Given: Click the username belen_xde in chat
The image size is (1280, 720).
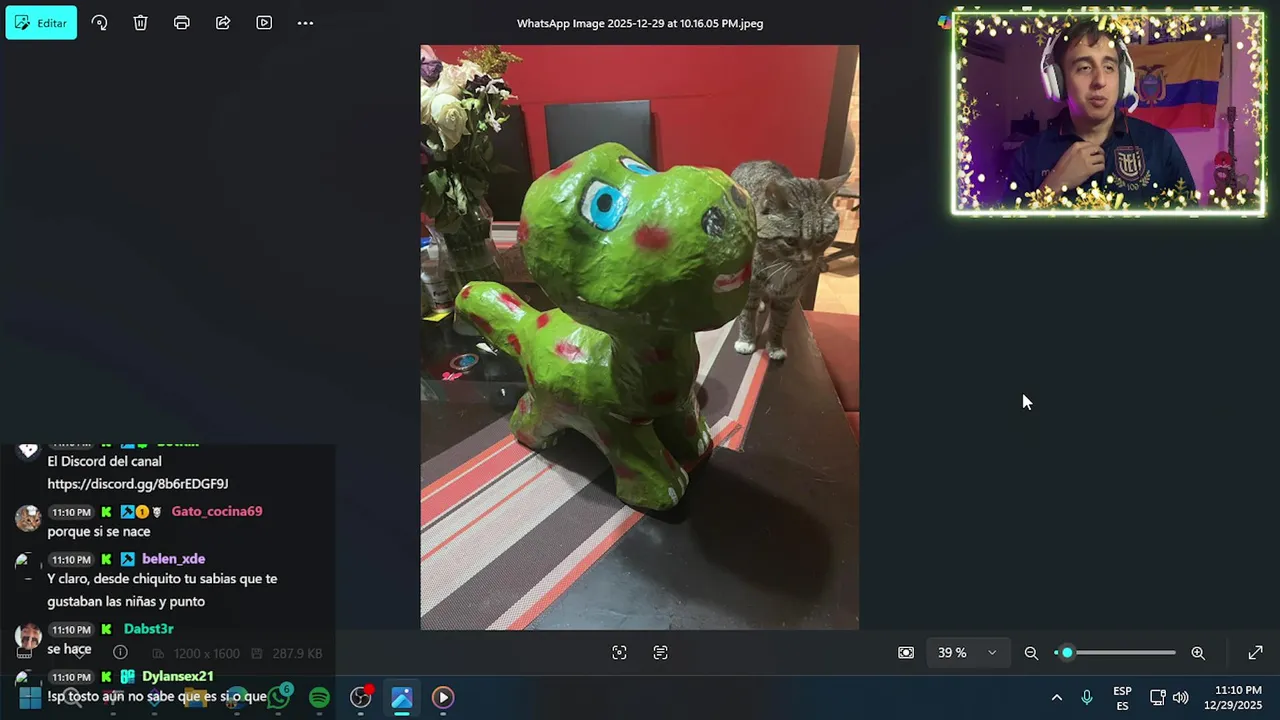Looking at the screenshot, I should 173,559.
